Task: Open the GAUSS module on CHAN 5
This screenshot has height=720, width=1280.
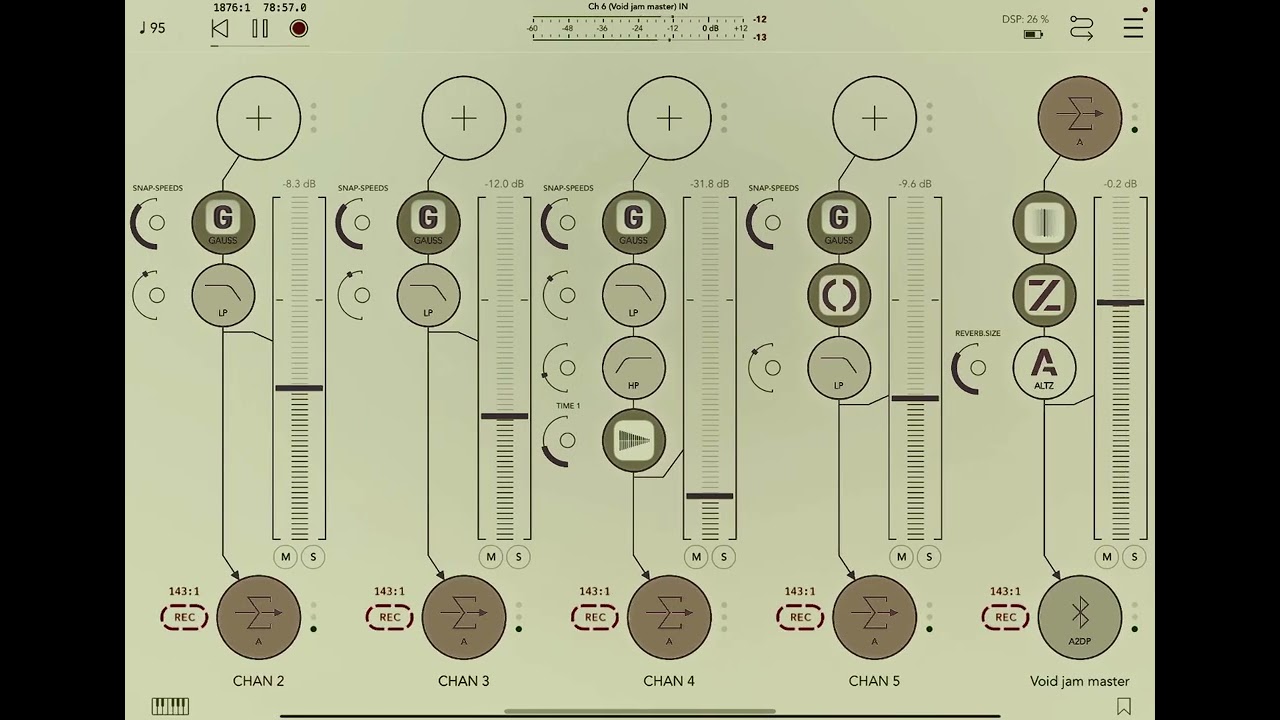Action: [839, 222]
